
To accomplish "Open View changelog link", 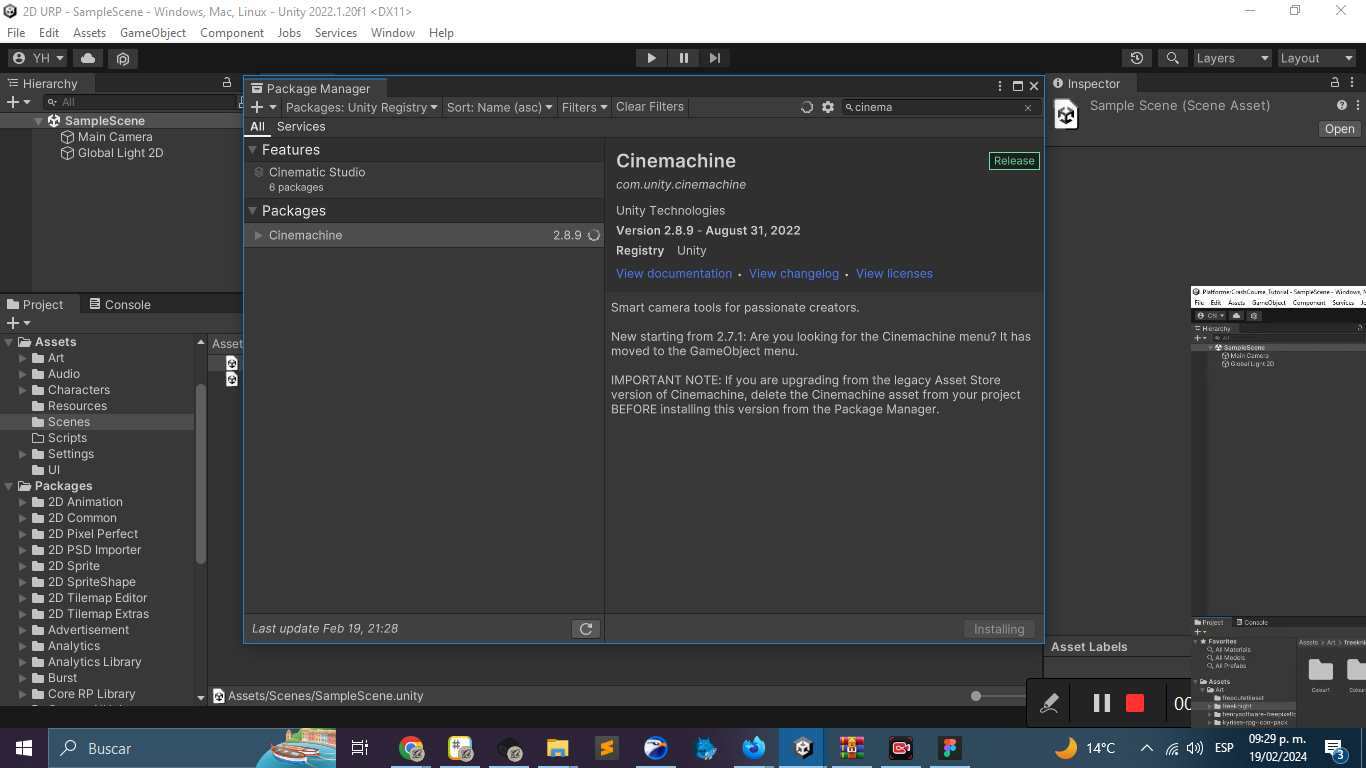I will [794, 274].
